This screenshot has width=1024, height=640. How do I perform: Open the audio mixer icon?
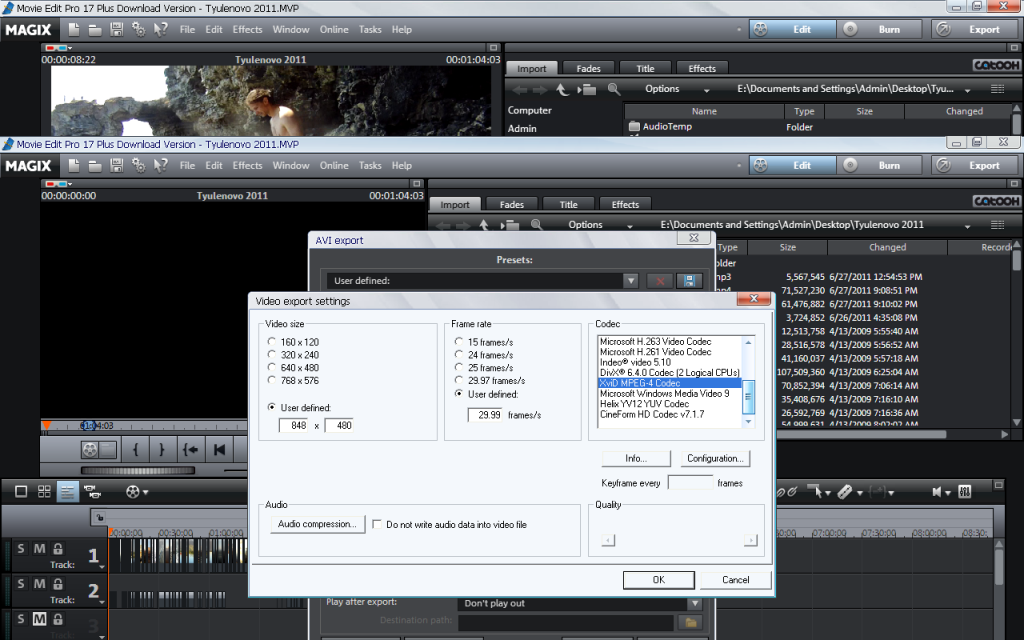pos(964,492)
